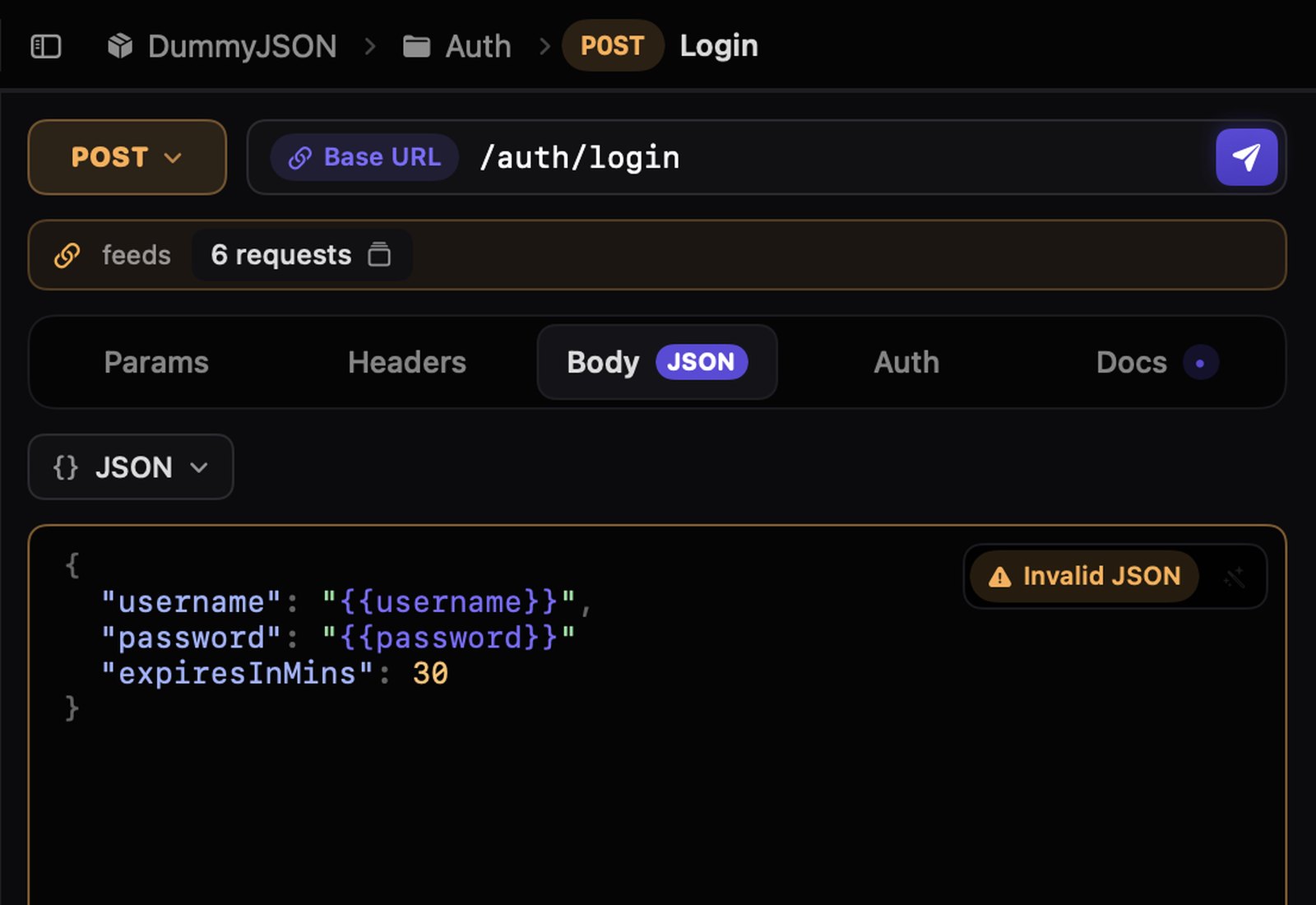This screenshot has width=1316, height=905.
Task: Click the Login request title
Action: point(719,45)
